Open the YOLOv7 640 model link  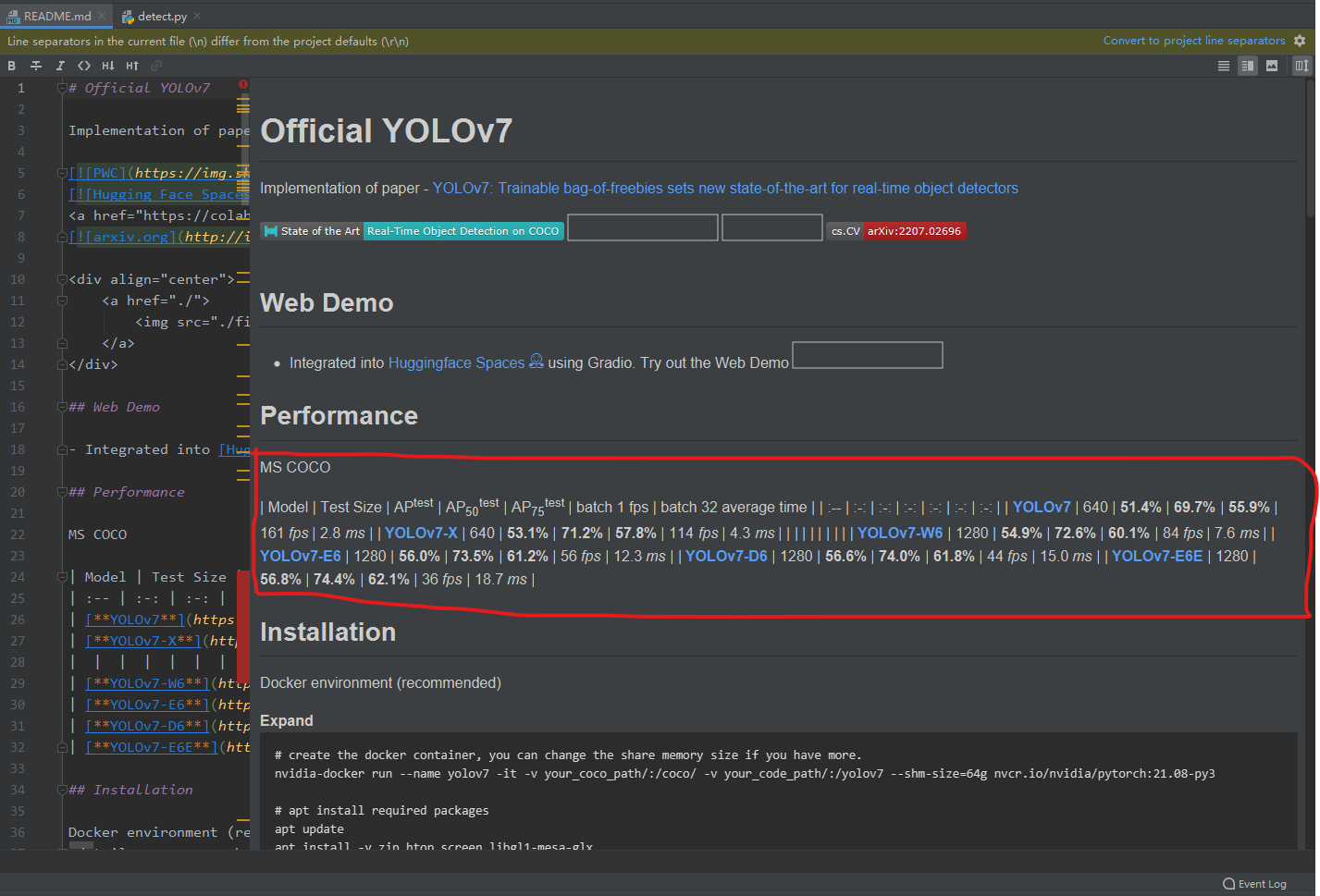pos(1042,507)
